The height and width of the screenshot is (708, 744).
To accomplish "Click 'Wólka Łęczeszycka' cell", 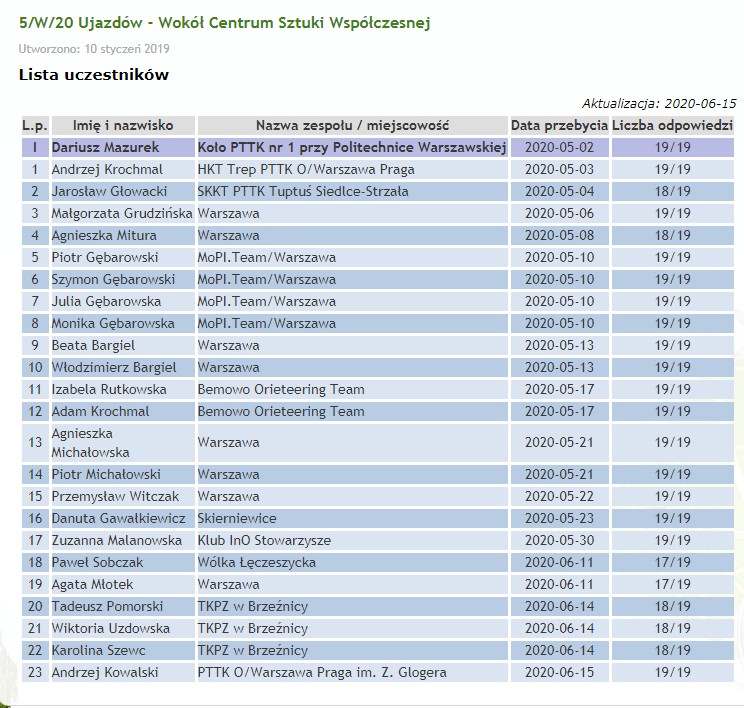I will (x=353, y=562).
